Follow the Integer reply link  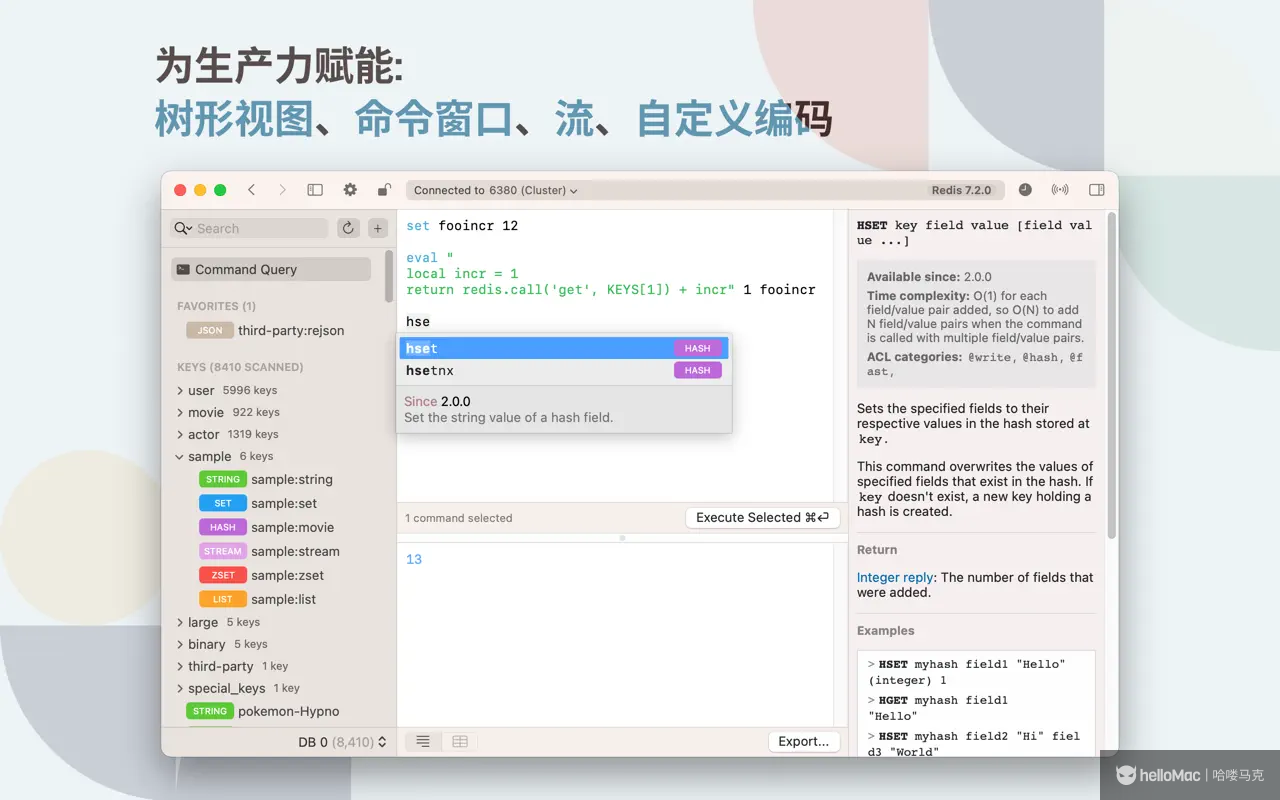pyautogui.click(x=895, y=577)
